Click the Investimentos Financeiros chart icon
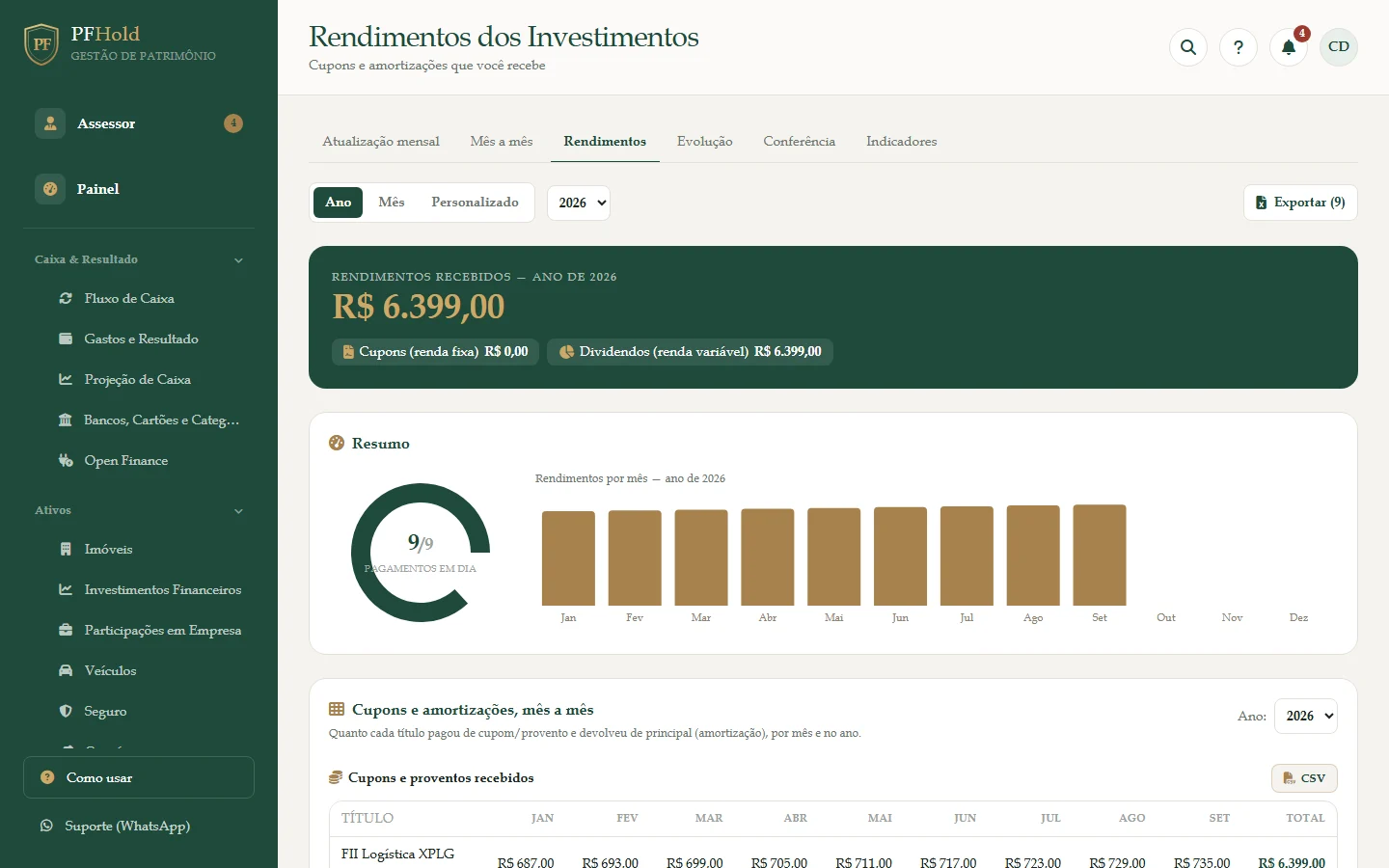This screenshot has width=1389, height=868. pos(66,590)
